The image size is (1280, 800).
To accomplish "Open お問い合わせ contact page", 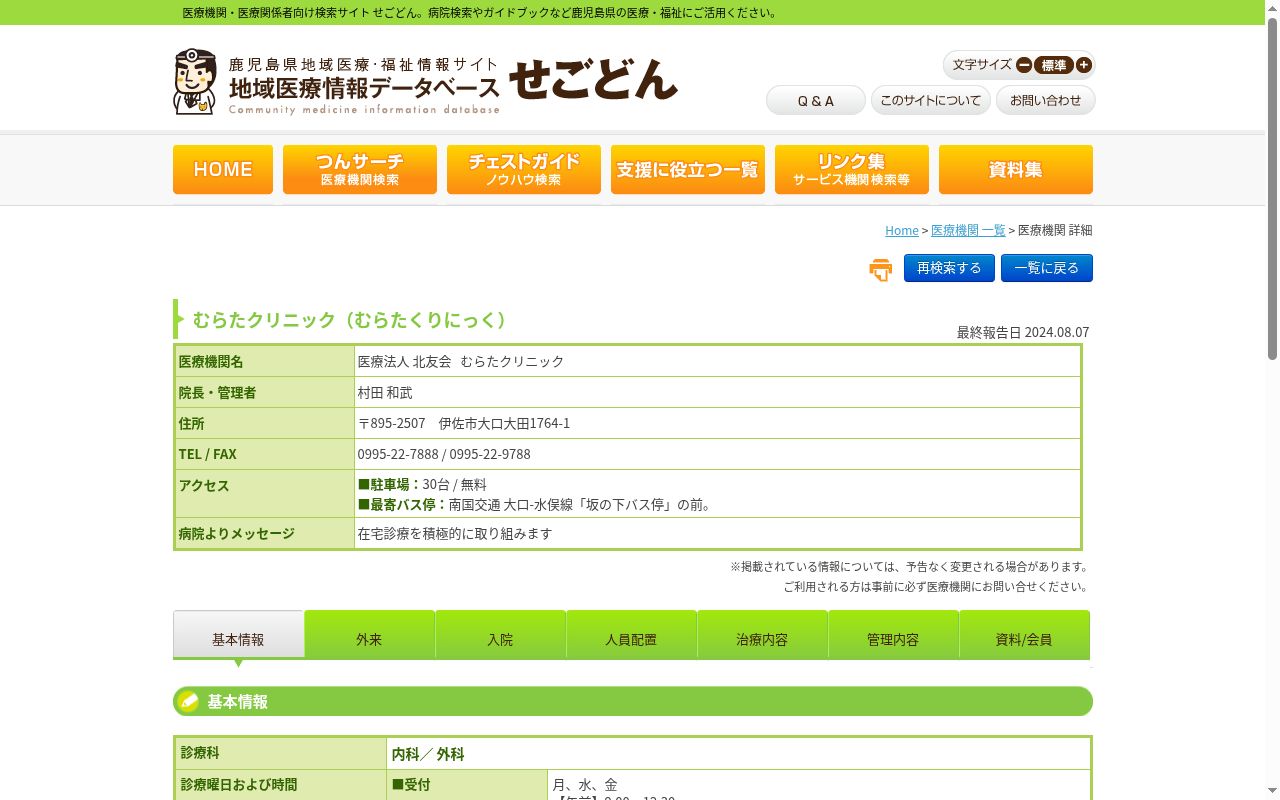I will pos(1046,100).
